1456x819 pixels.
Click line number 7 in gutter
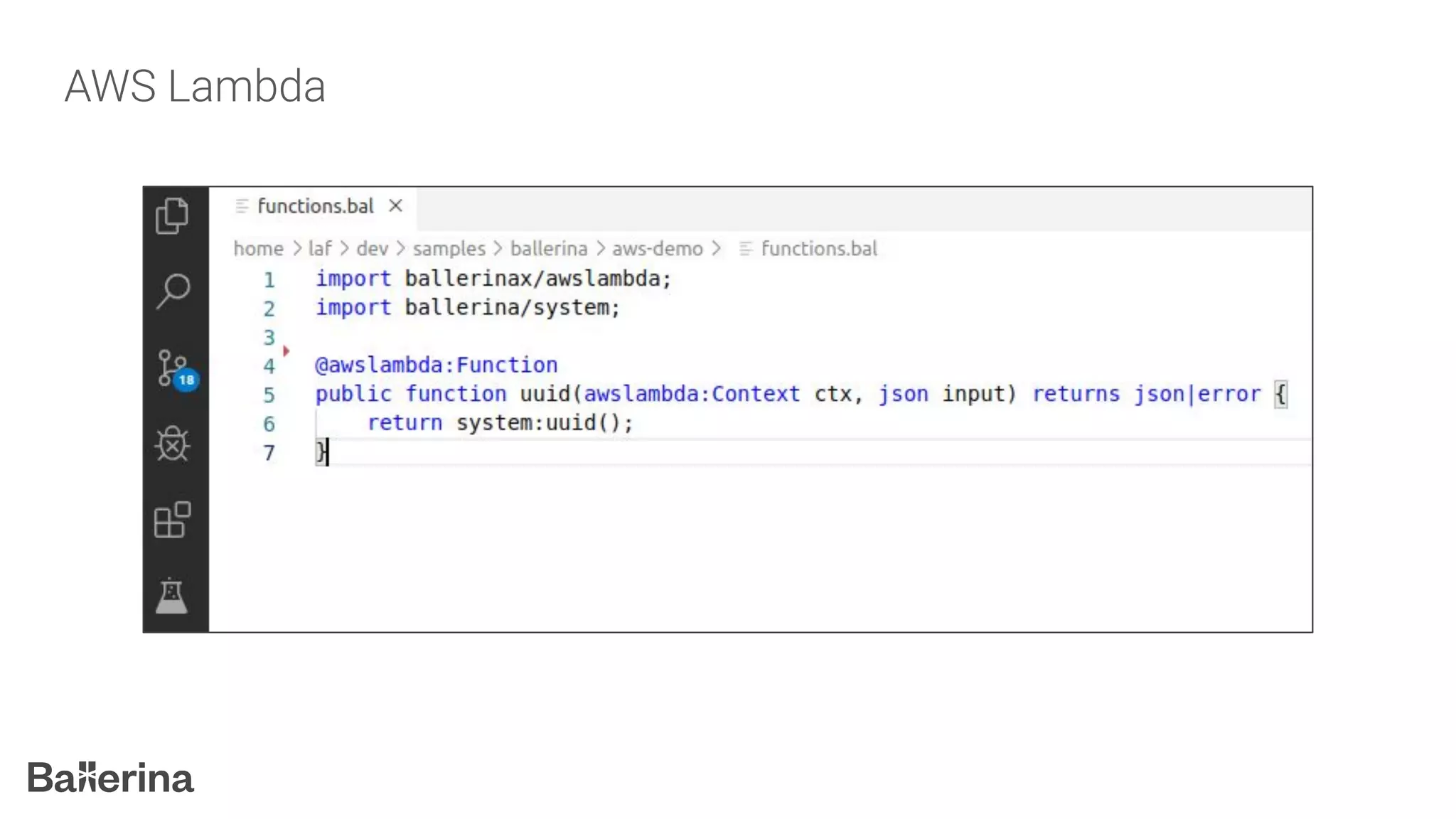pos(269,454)
